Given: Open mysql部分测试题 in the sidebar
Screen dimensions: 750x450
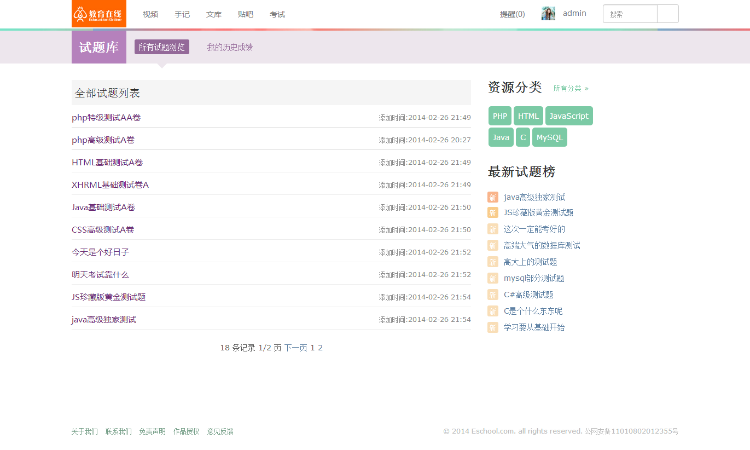Looking at the screenshot, I should click(534, 278).
